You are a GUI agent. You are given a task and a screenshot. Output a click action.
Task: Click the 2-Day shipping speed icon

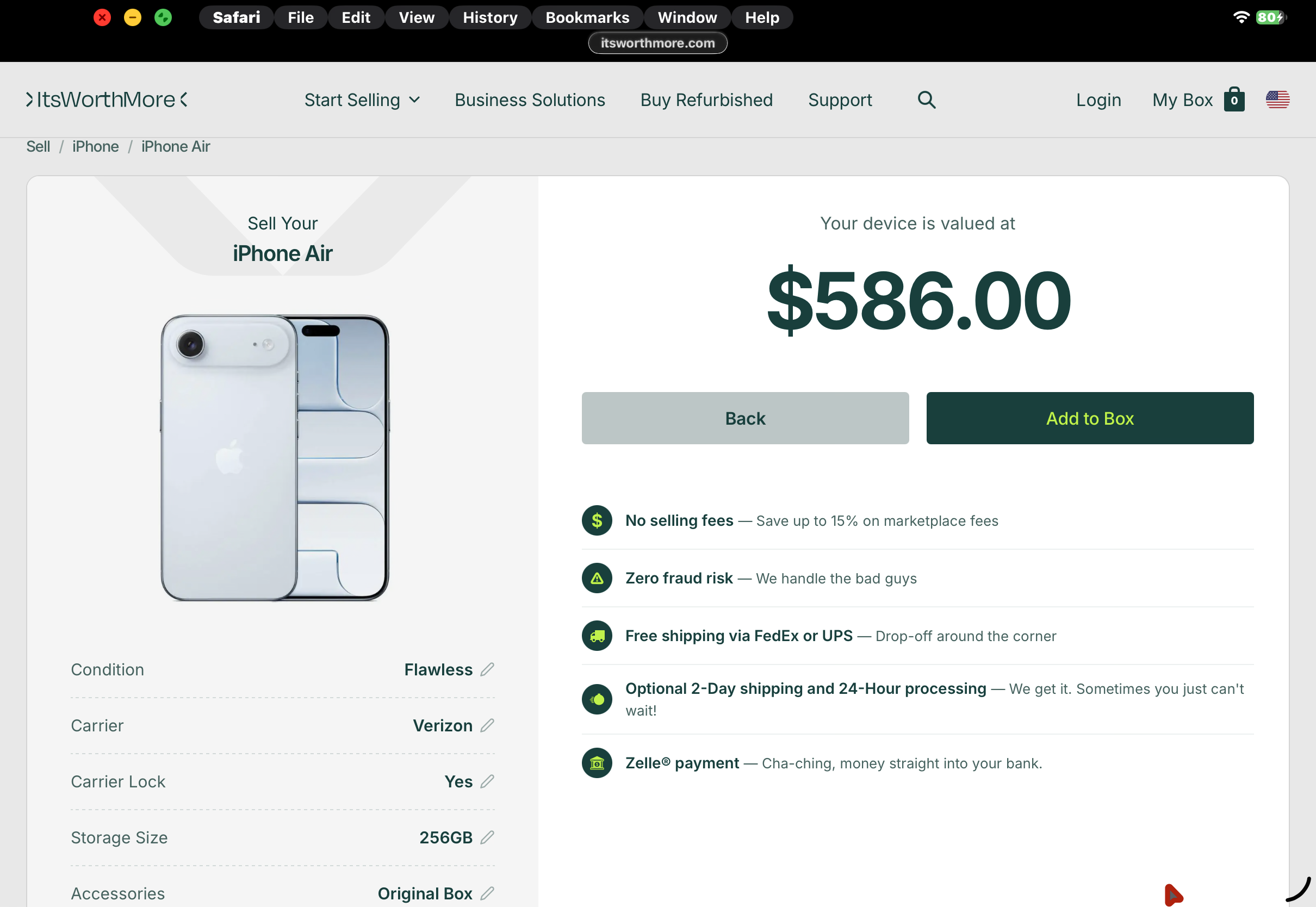pos(597,699)
